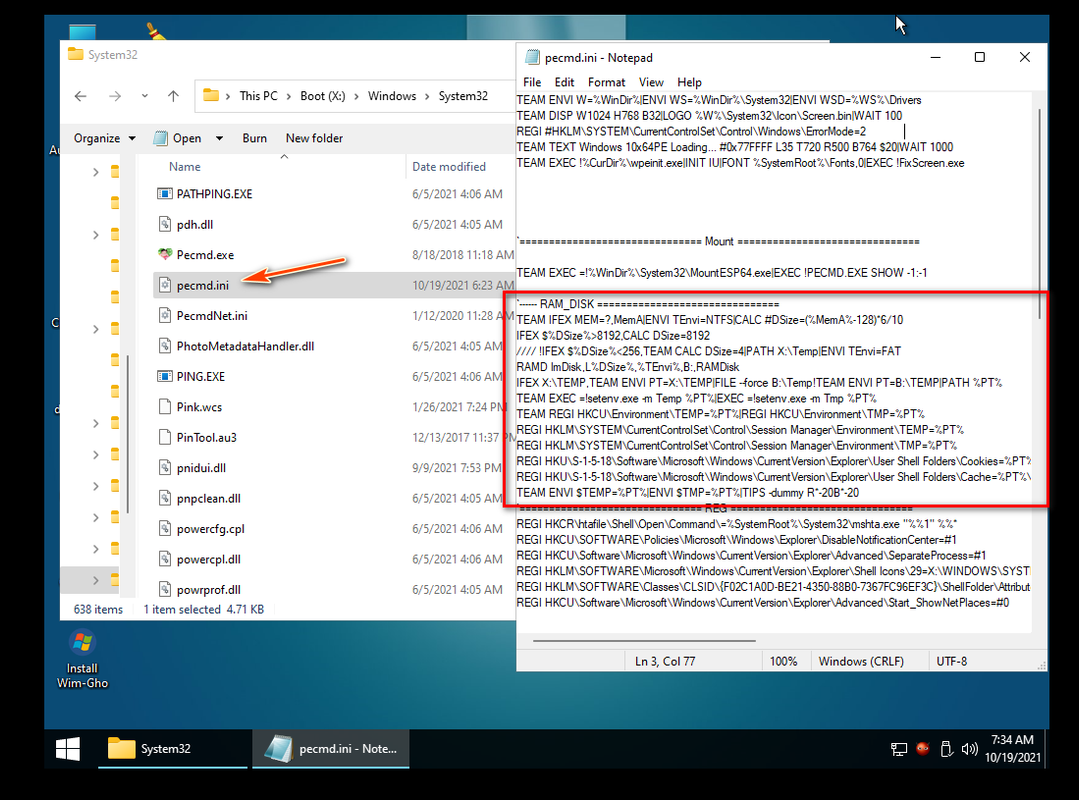The height and width of the screenshot is (800, 1079).
Task: Select the PING.EXE file icon
Action: click(x=164, y=376)
